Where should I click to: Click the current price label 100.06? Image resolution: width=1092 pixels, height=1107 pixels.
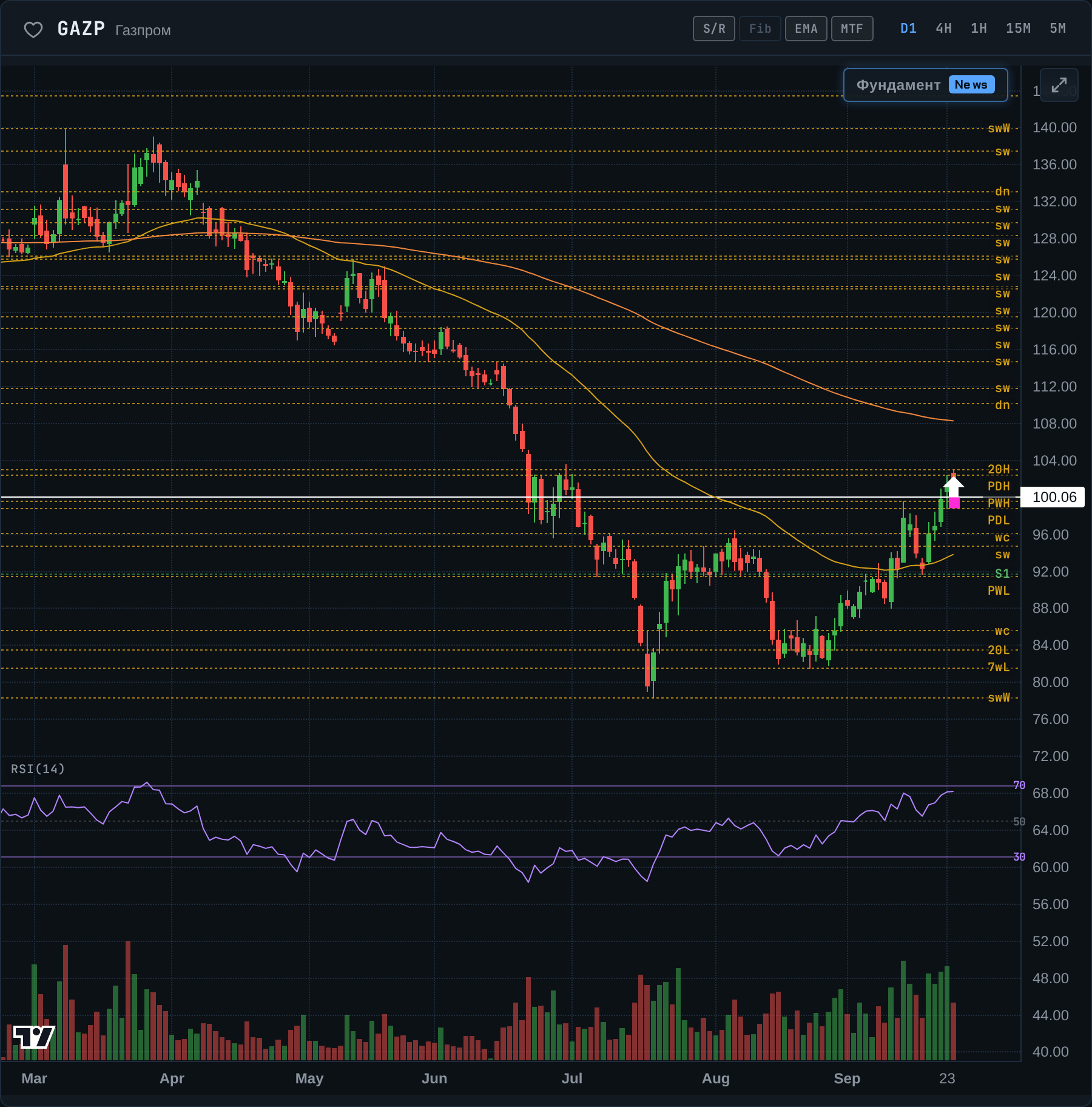tap(1054, 497)
